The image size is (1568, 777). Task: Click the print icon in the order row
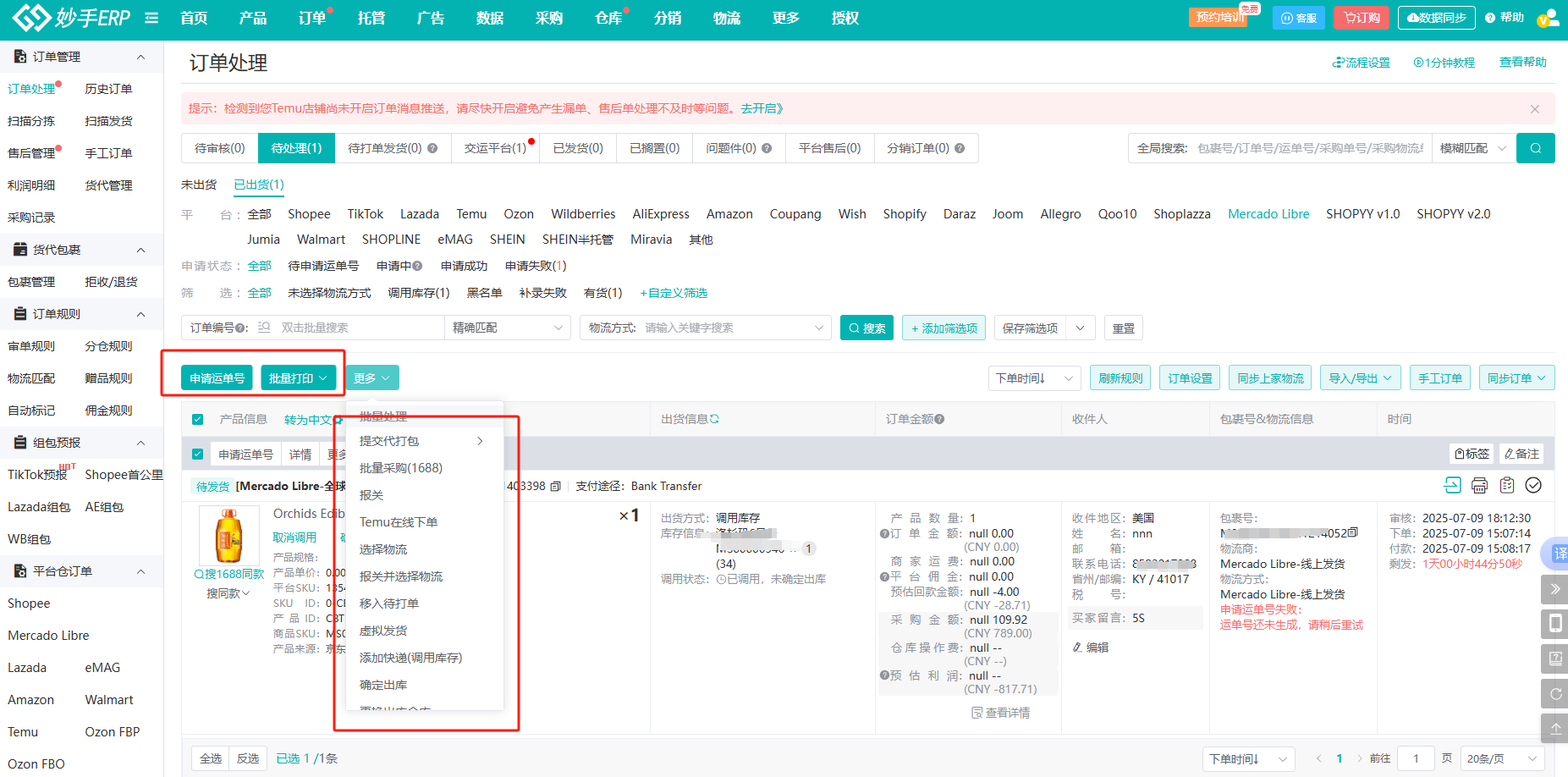click(1479, 485)
